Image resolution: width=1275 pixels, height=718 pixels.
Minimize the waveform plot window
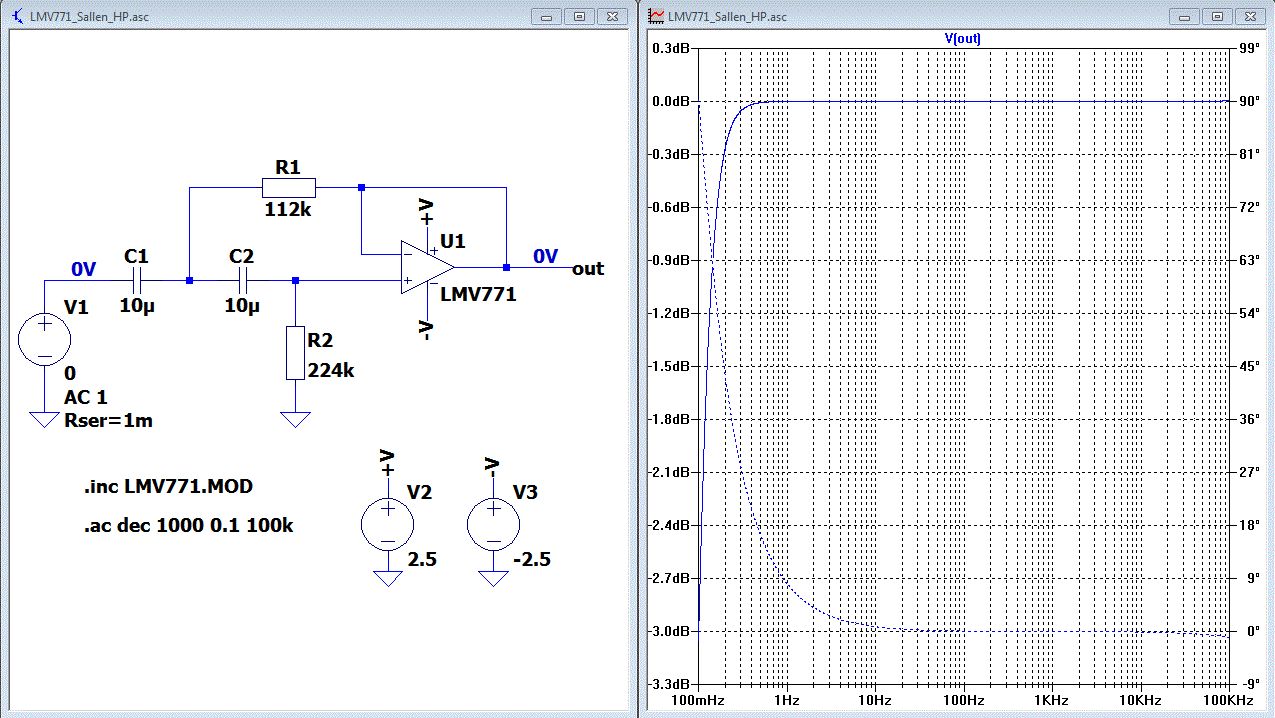coord(1183,16)
